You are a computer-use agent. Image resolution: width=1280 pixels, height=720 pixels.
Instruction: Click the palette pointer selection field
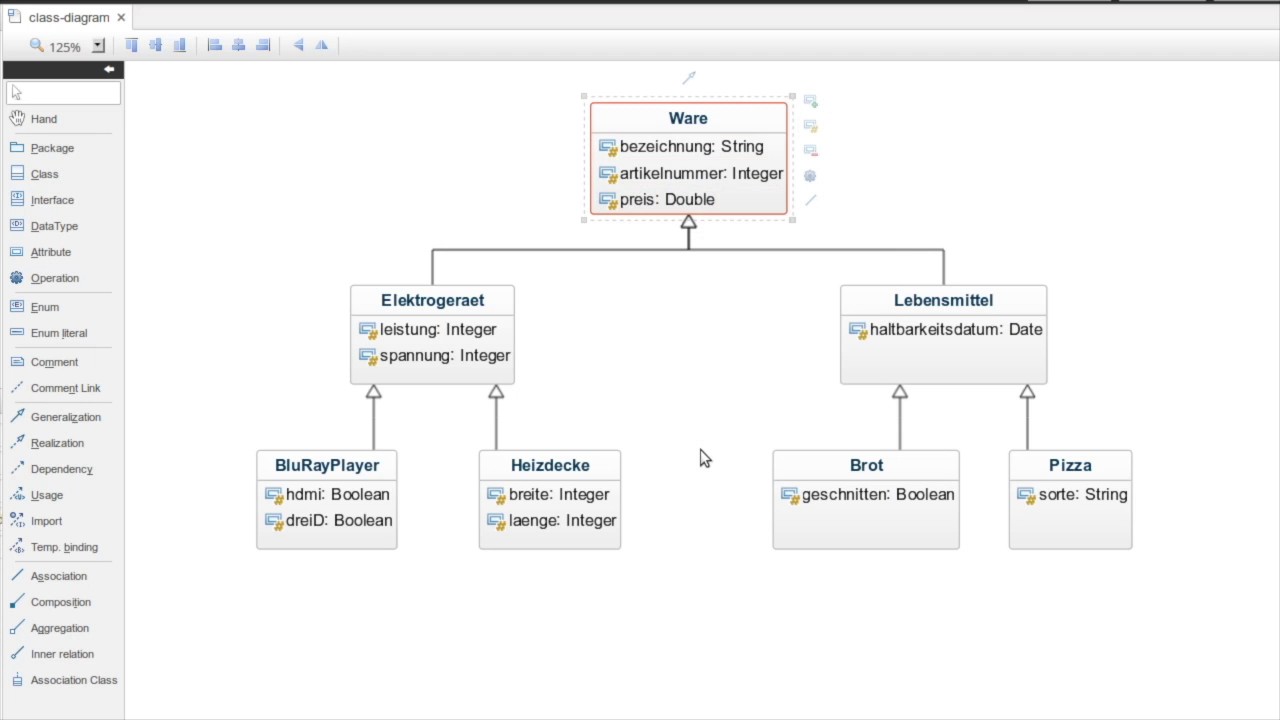(64, 93)
